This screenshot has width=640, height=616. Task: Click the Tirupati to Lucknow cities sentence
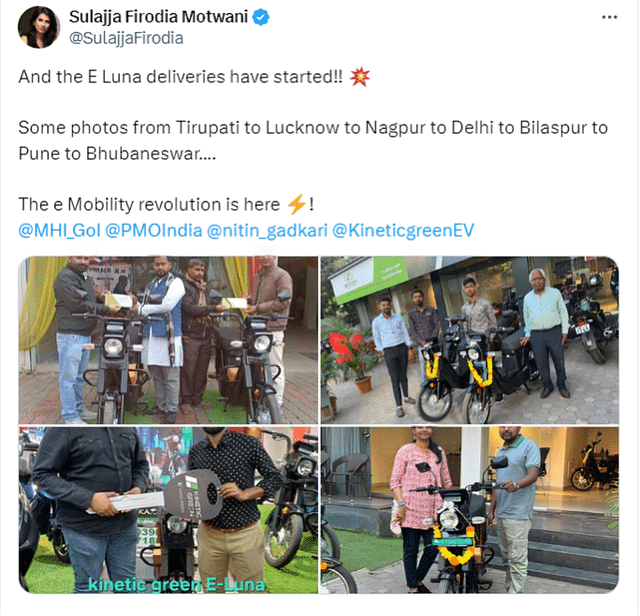pyautogui.click(x=313, y=140)
